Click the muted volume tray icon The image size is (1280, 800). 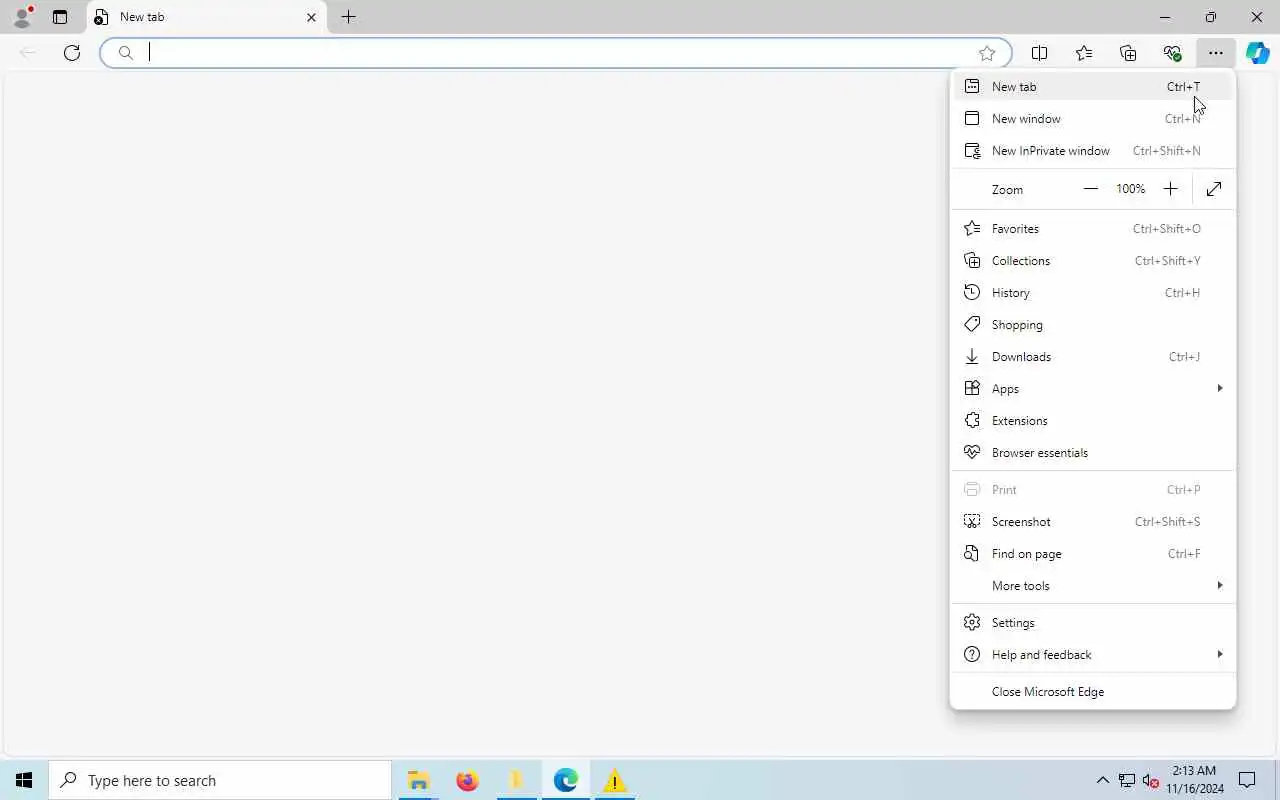click(1150, 780)
